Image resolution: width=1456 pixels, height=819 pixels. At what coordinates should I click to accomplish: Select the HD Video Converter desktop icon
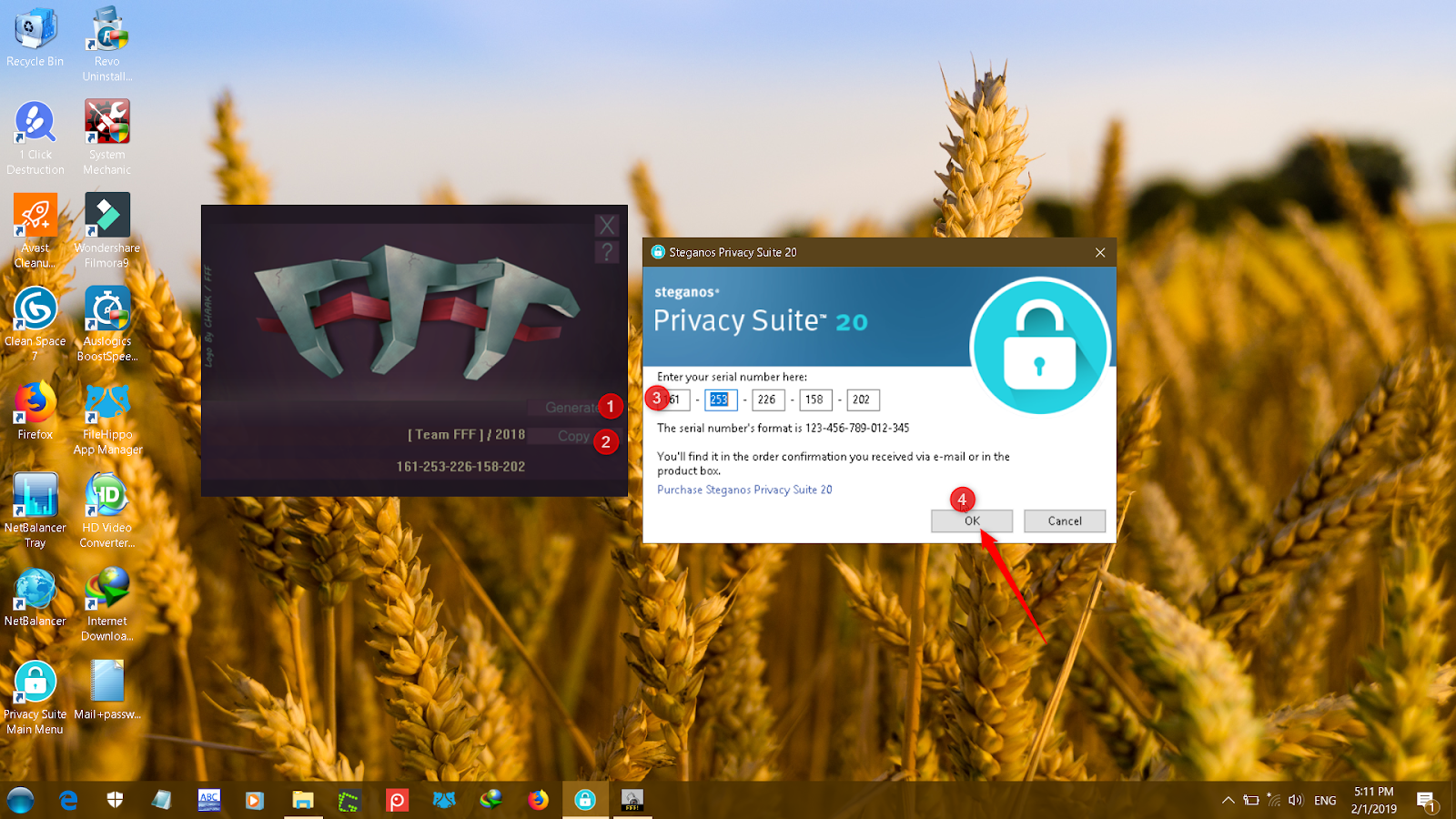[107, 511]
